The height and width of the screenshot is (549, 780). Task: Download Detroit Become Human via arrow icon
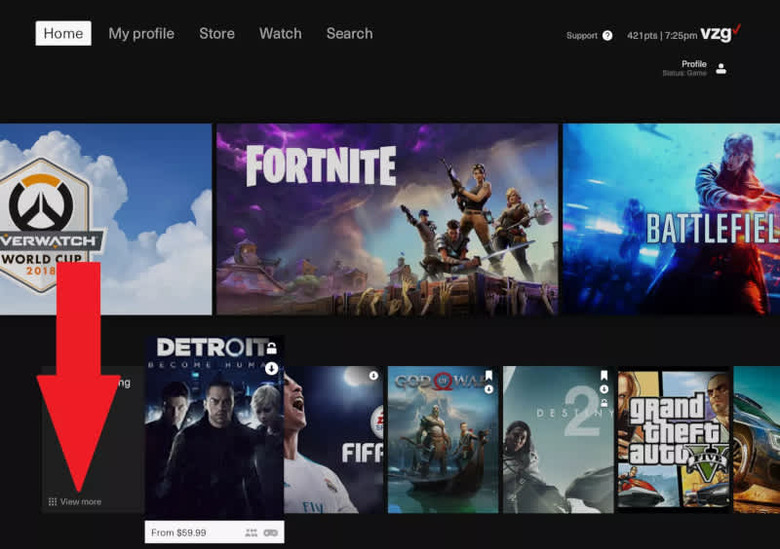tap(271, 368)
